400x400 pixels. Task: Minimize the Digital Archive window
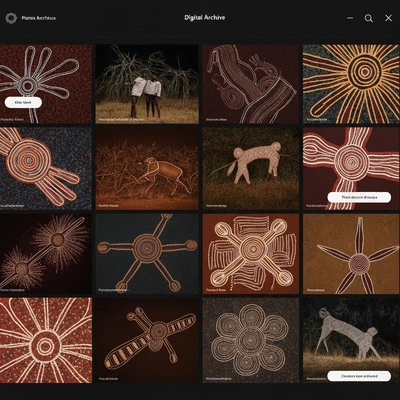[350, 18]
